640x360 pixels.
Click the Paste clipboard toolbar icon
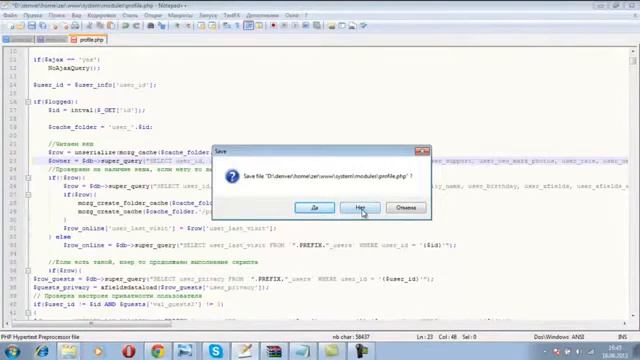pyautogui.click(x=111, y=26)
